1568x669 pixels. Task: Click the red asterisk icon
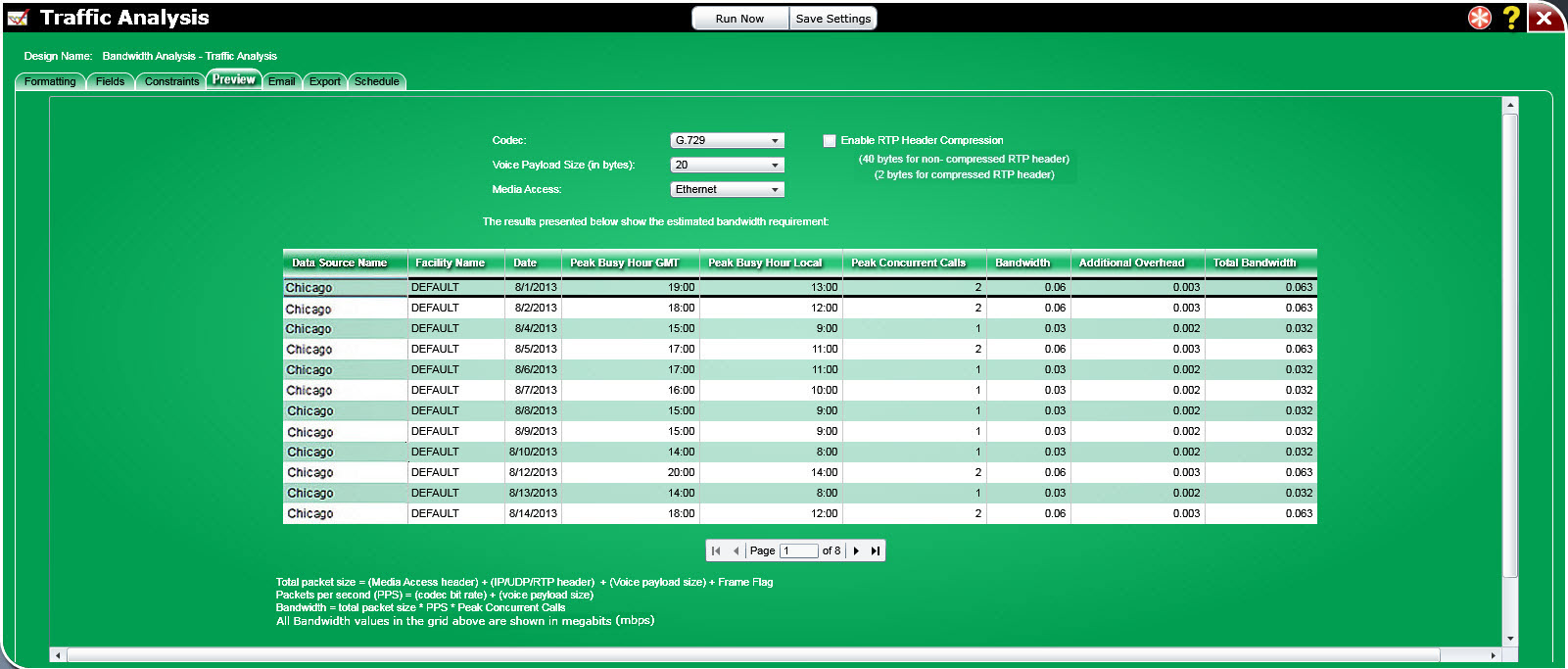(x=1479, y=18)
